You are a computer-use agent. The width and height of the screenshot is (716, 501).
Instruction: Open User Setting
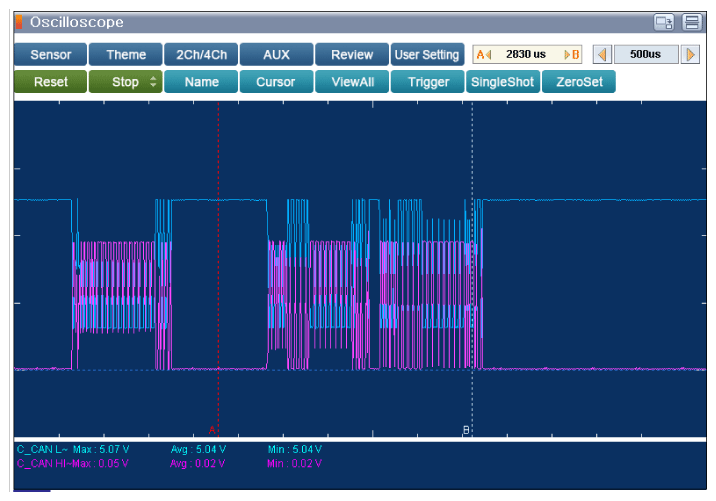coord(427,55)
